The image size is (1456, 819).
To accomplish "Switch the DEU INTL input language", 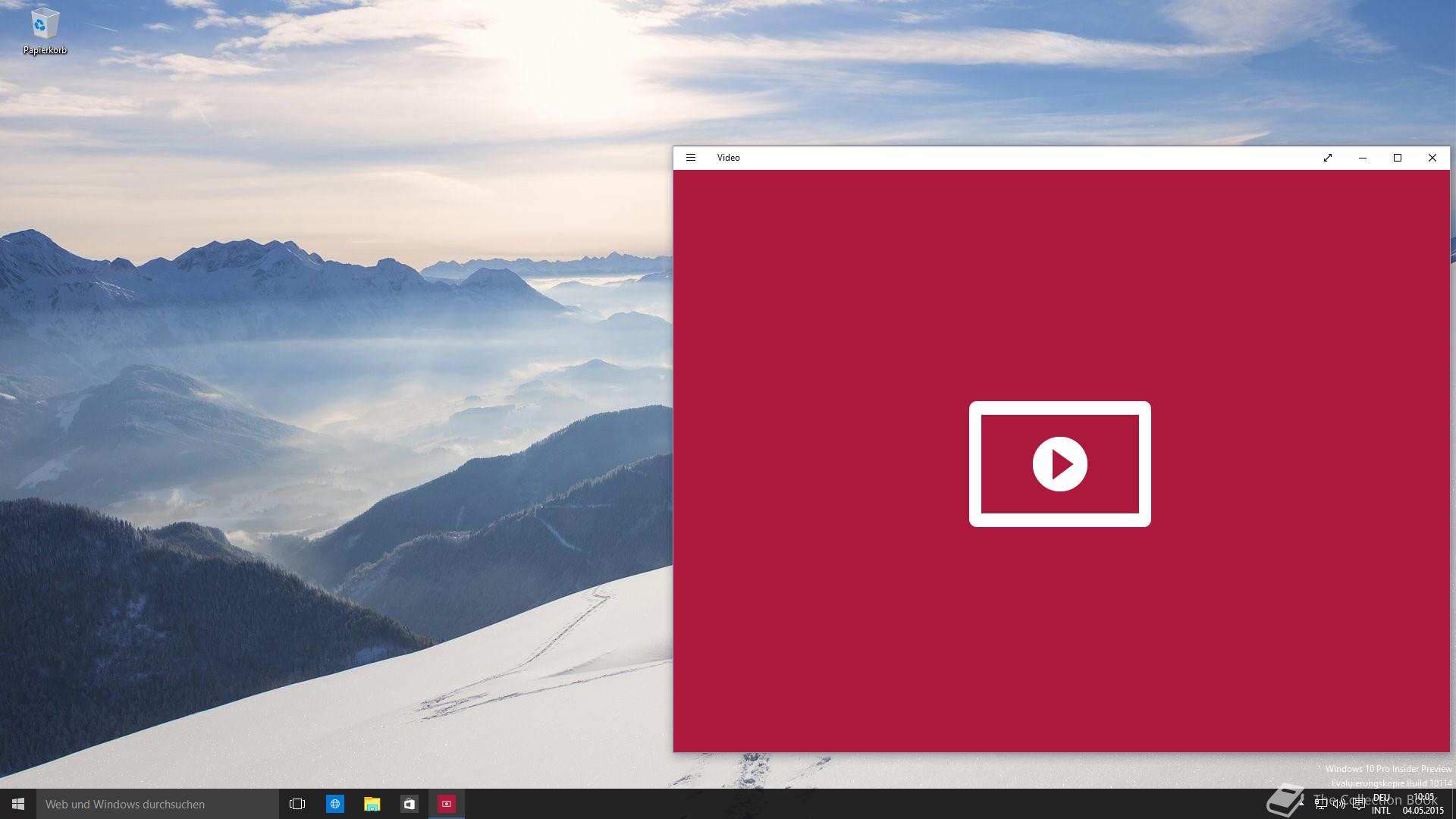I will [1381, 804].
